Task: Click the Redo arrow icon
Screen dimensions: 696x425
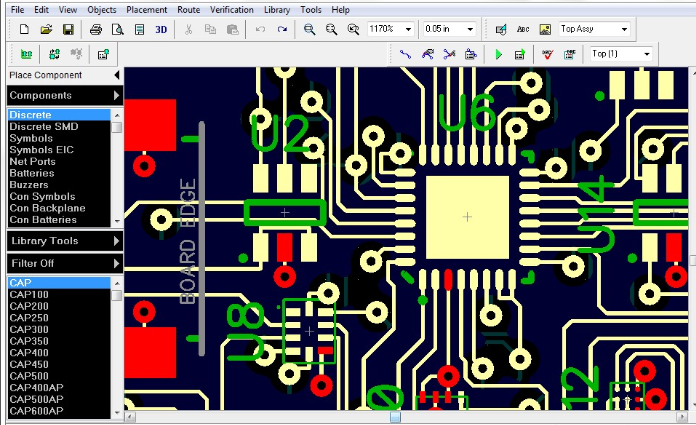Action: (x=283, y=30)
